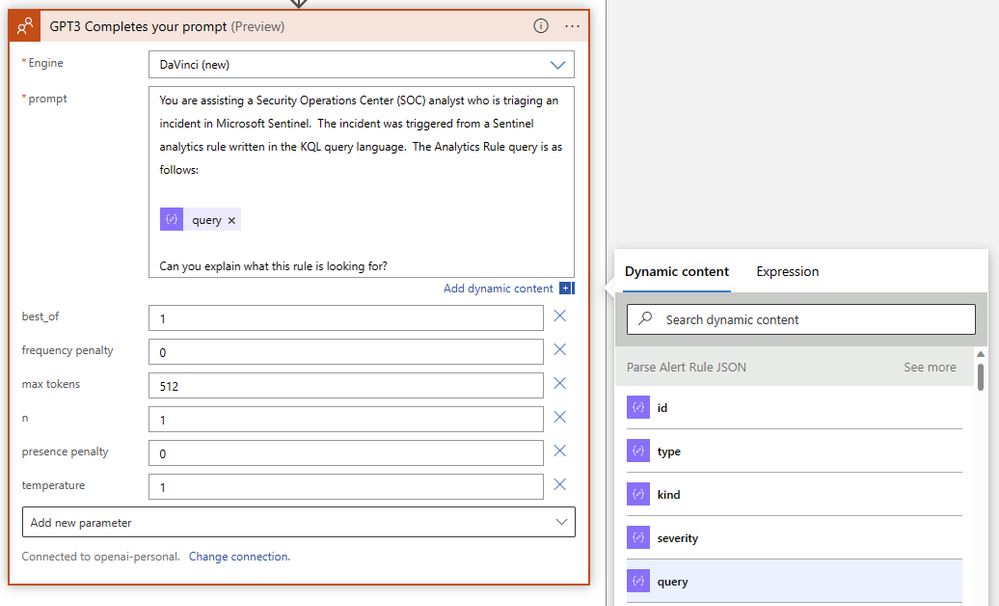999x606 pixels.
Task: Click the dynamic content list scrollbar
Action: pyautogui.click(x=980, y=377)
